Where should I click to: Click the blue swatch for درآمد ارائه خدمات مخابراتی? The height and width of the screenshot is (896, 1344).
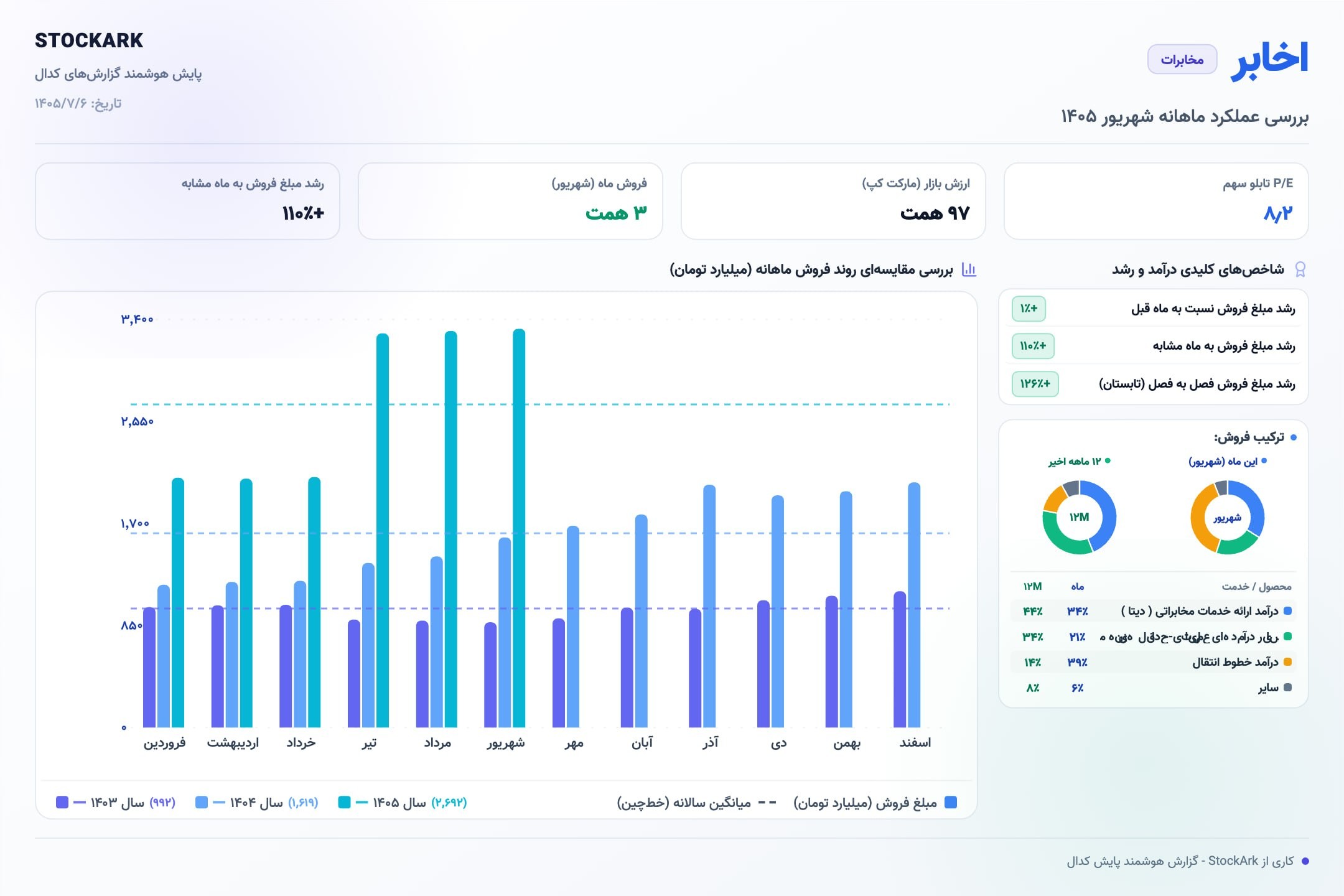click(x=1288, y=611)
